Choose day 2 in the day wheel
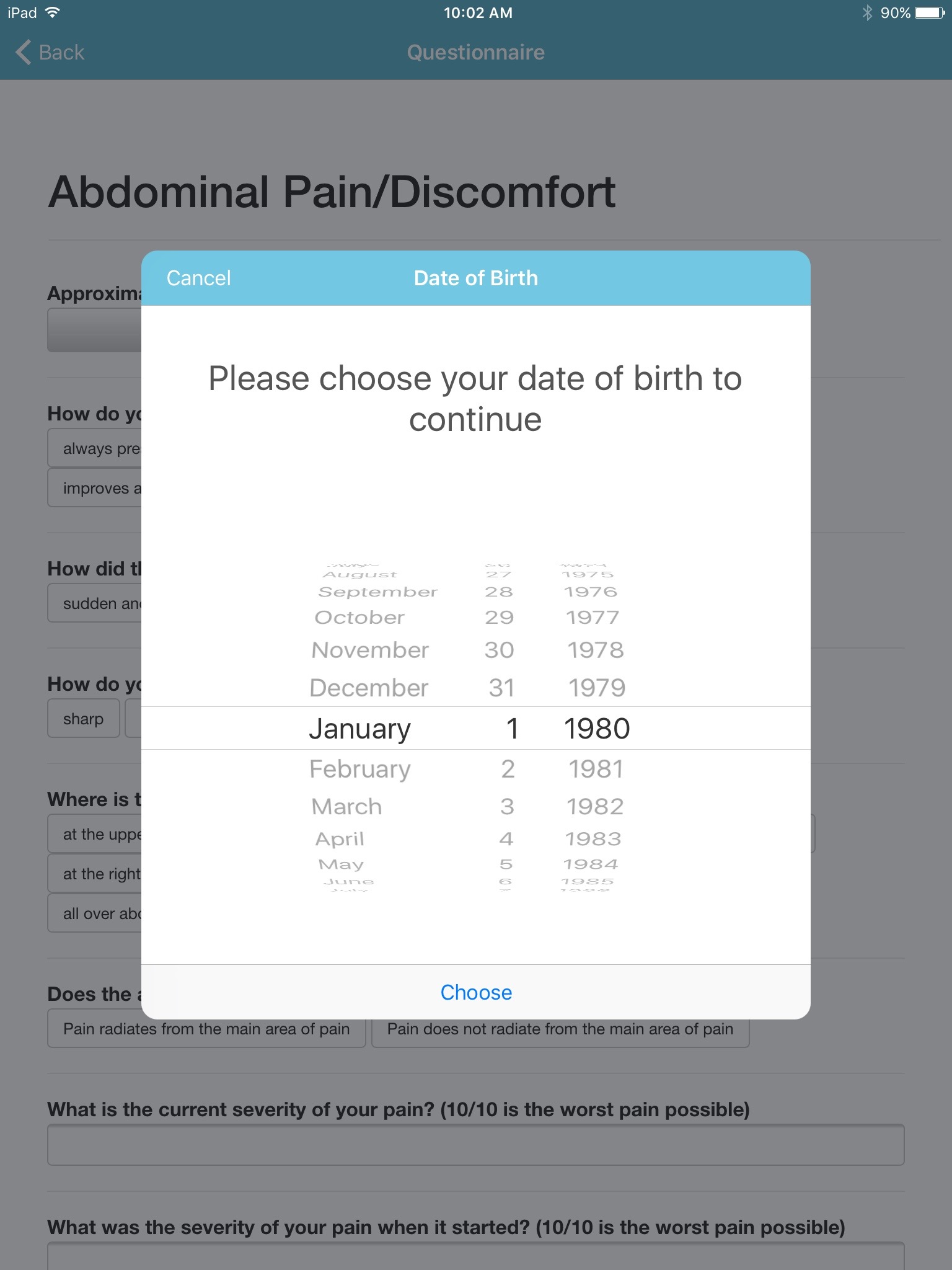 tap(508, 769)
